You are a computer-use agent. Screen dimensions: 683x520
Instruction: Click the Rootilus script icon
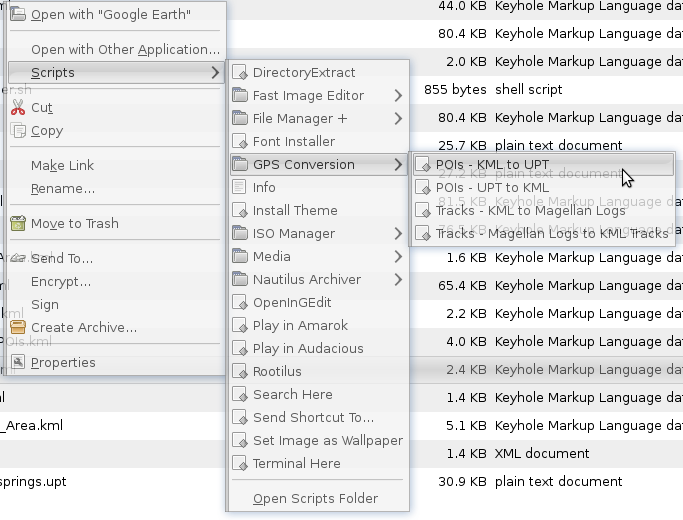240,371
